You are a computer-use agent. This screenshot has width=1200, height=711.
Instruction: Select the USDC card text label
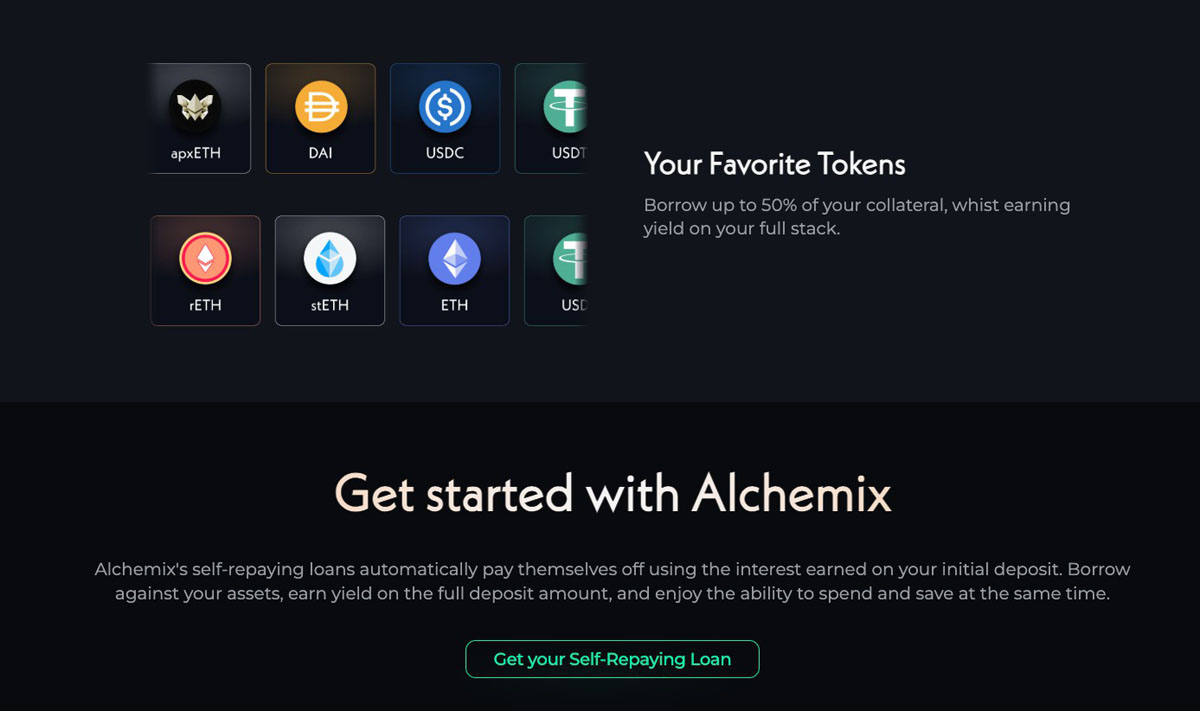point(445,154)
